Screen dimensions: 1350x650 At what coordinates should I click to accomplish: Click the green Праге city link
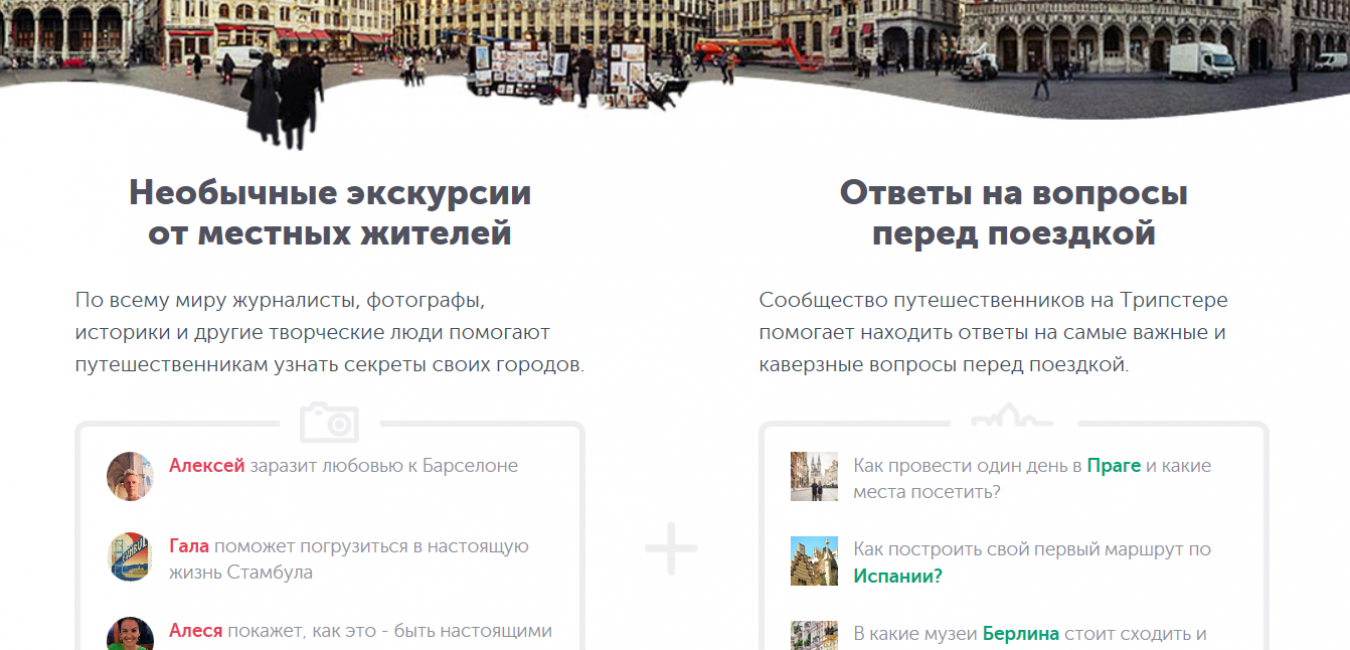(1113, 465)
